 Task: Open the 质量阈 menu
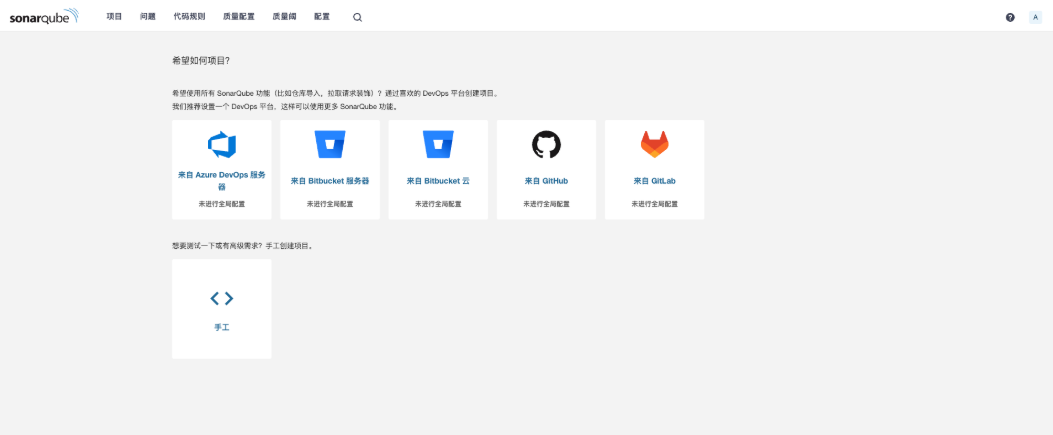pos(284,17)
